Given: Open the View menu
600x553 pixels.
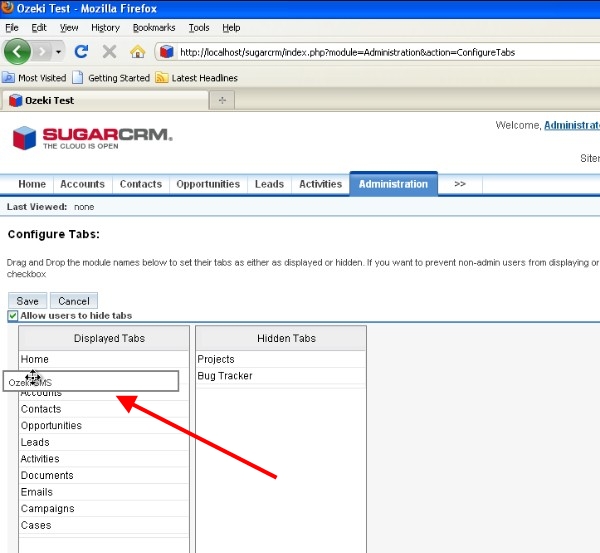Looking at the screenshot, I should 69,28.
